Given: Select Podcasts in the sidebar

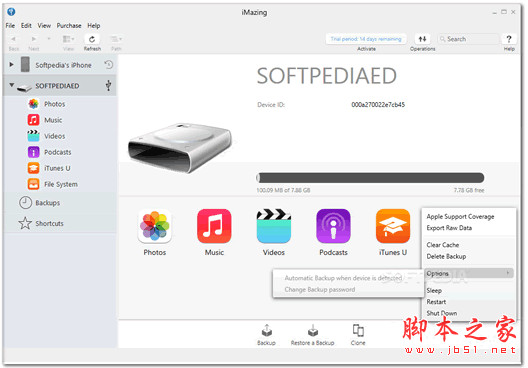Looking at the screenshot, I should tap(58, 152).
